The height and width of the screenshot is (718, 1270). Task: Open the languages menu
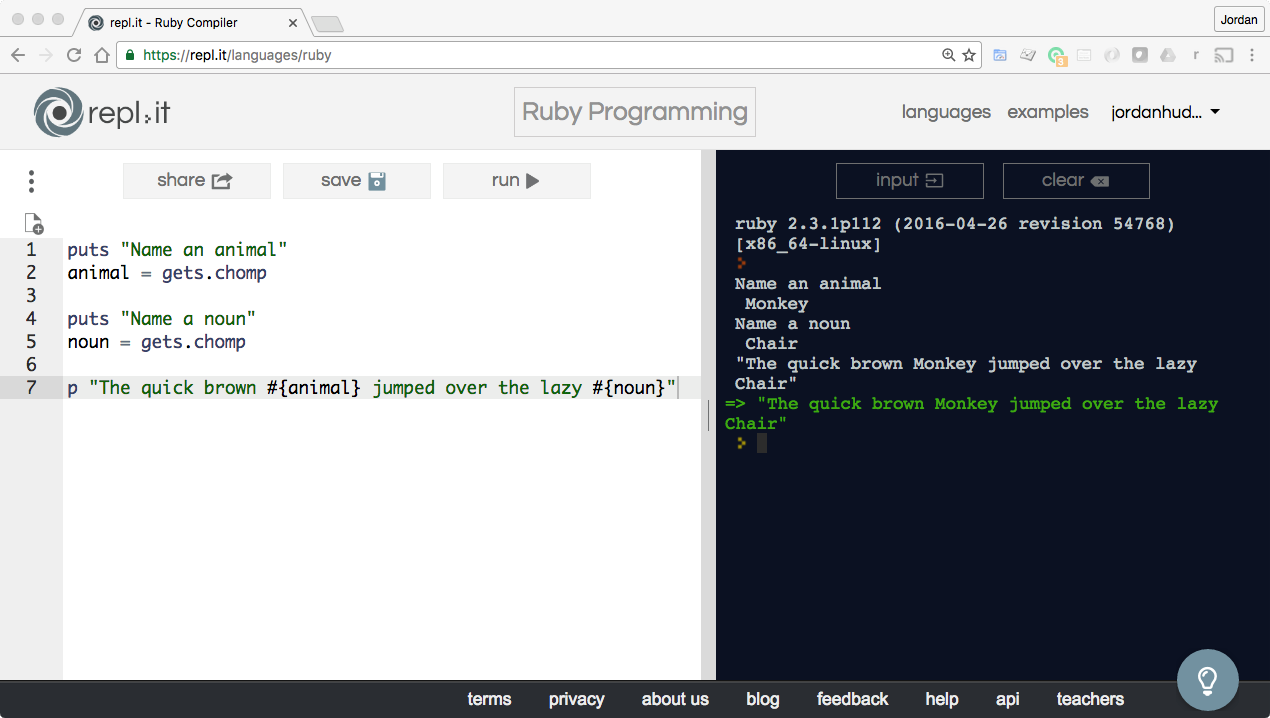coord(945,112)
